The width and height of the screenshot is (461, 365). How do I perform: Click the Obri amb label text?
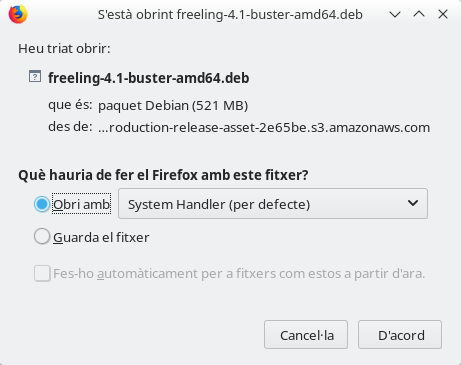(81, 204)
